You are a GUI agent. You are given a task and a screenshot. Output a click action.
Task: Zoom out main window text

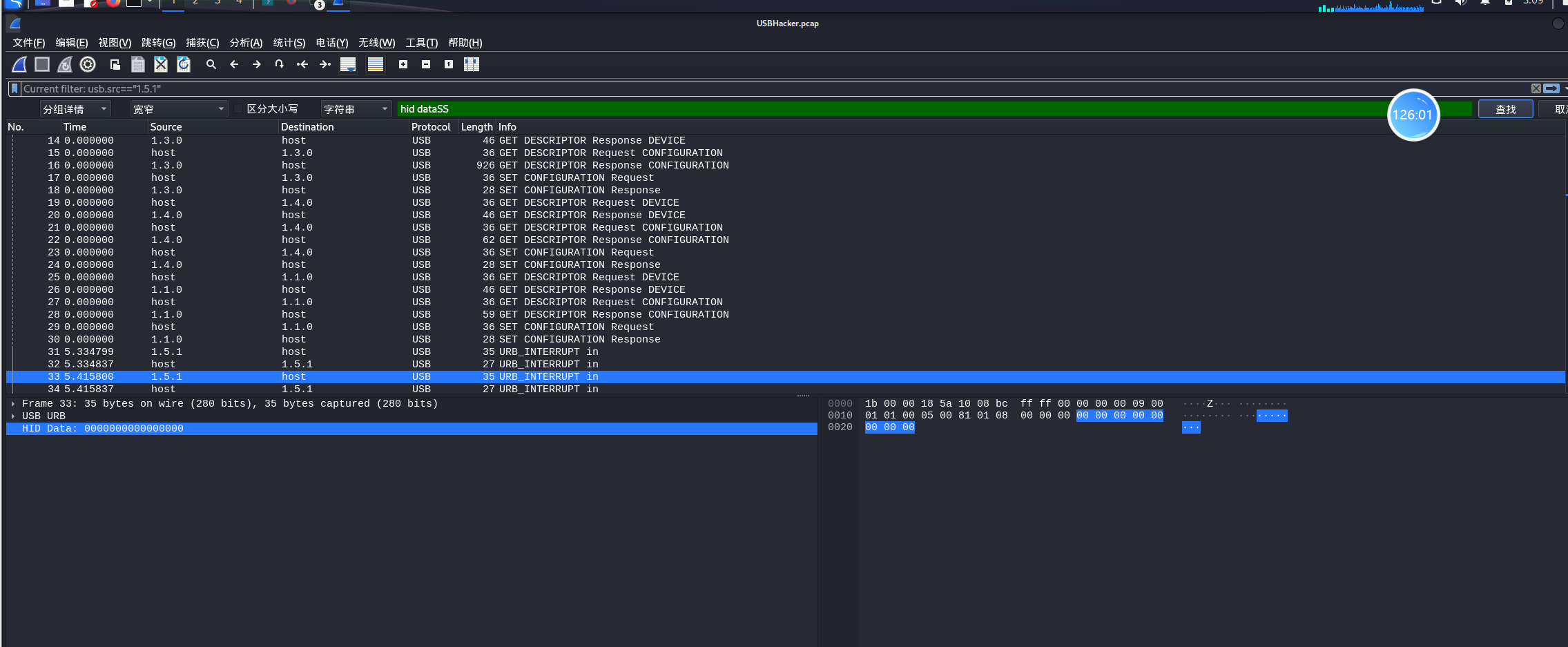click(x=426, y=64)
